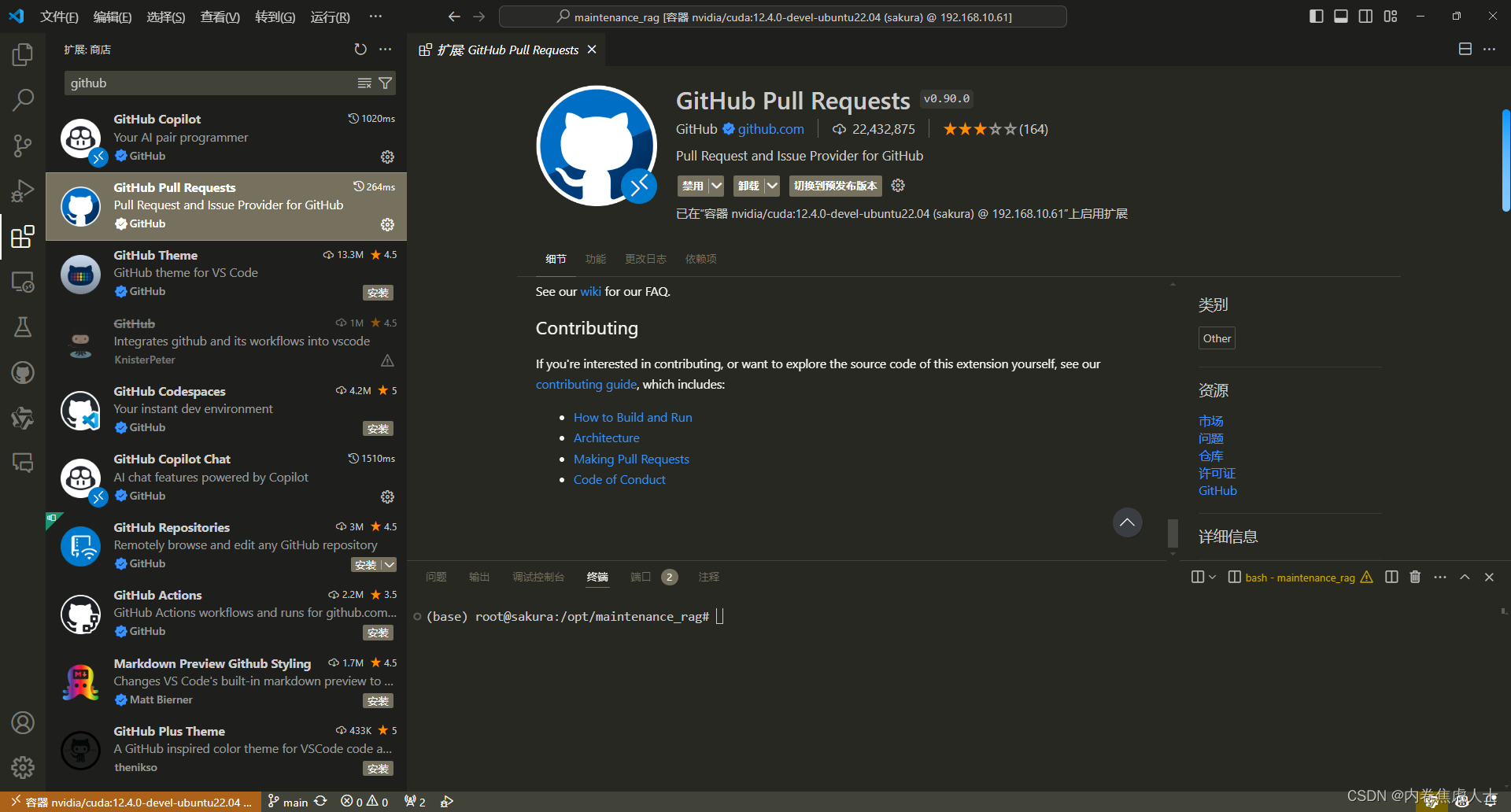Open the Testing flask view
Image resolution: width=1511 pixels, height=812 pixels.
coord(23,327)
